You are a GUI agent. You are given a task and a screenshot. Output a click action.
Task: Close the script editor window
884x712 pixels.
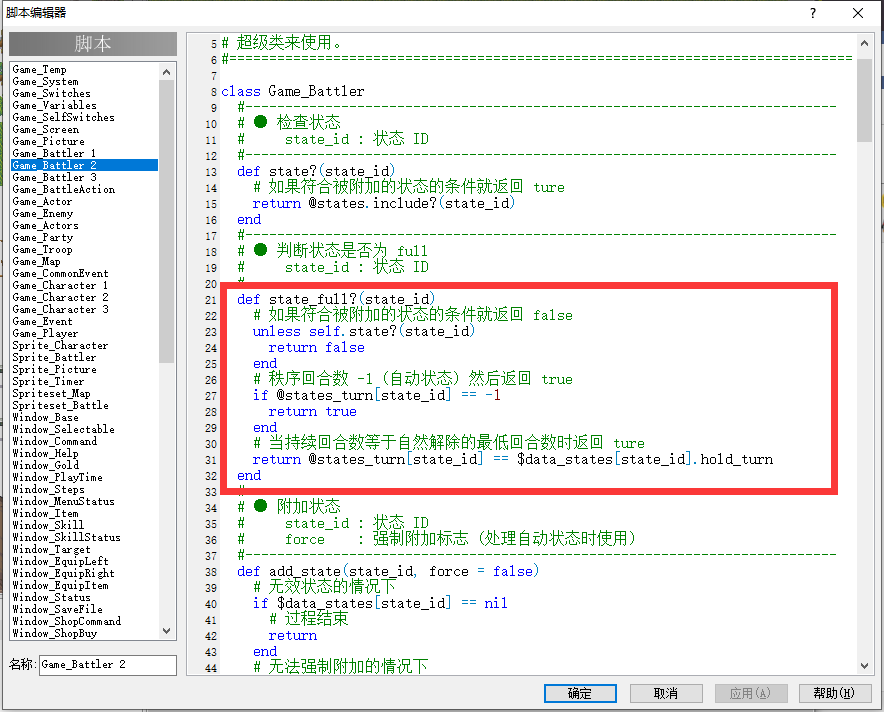click(x=858, y=13)
